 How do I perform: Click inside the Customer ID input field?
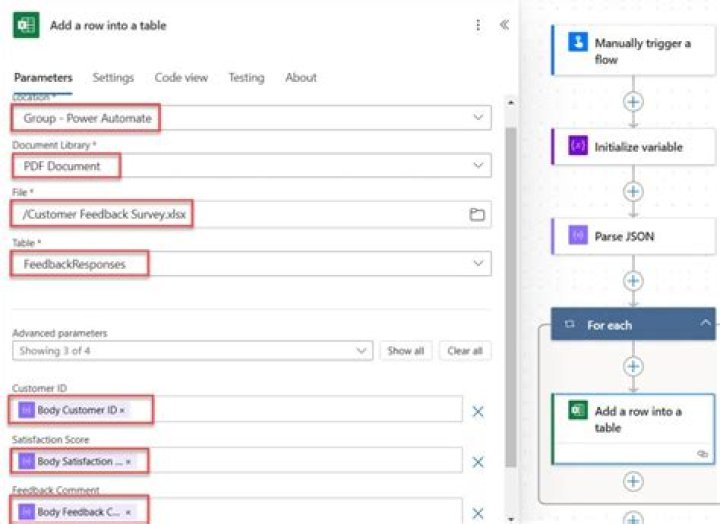(x=236, y=409)
